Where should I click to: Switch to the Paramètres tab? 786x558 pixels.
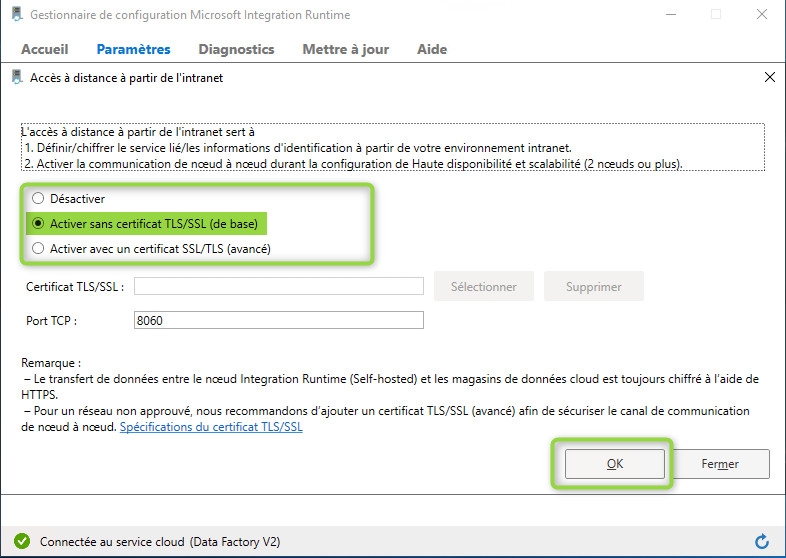(x=133, y=49)
